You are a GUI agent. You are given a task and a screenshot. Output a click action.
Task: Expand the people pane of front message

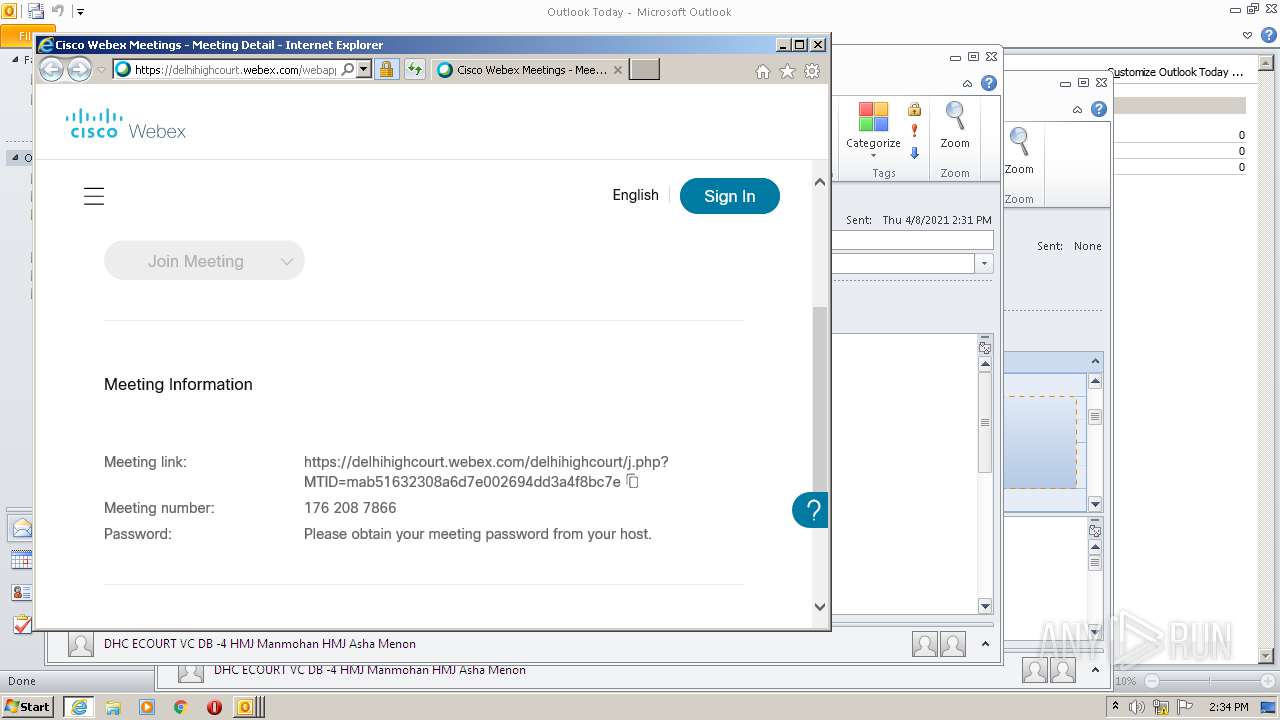tap(986, 644)
